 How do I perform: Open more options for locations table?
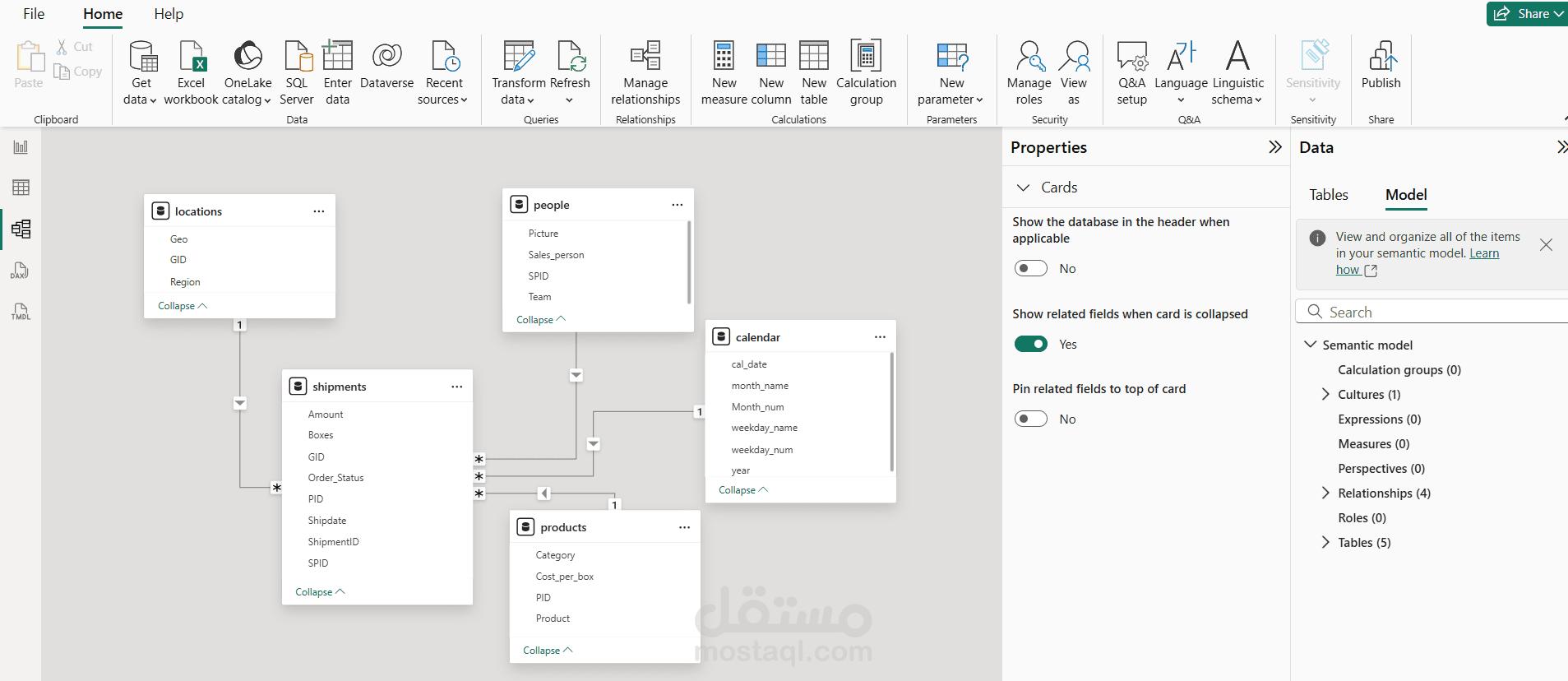click(x=319, y=211)
